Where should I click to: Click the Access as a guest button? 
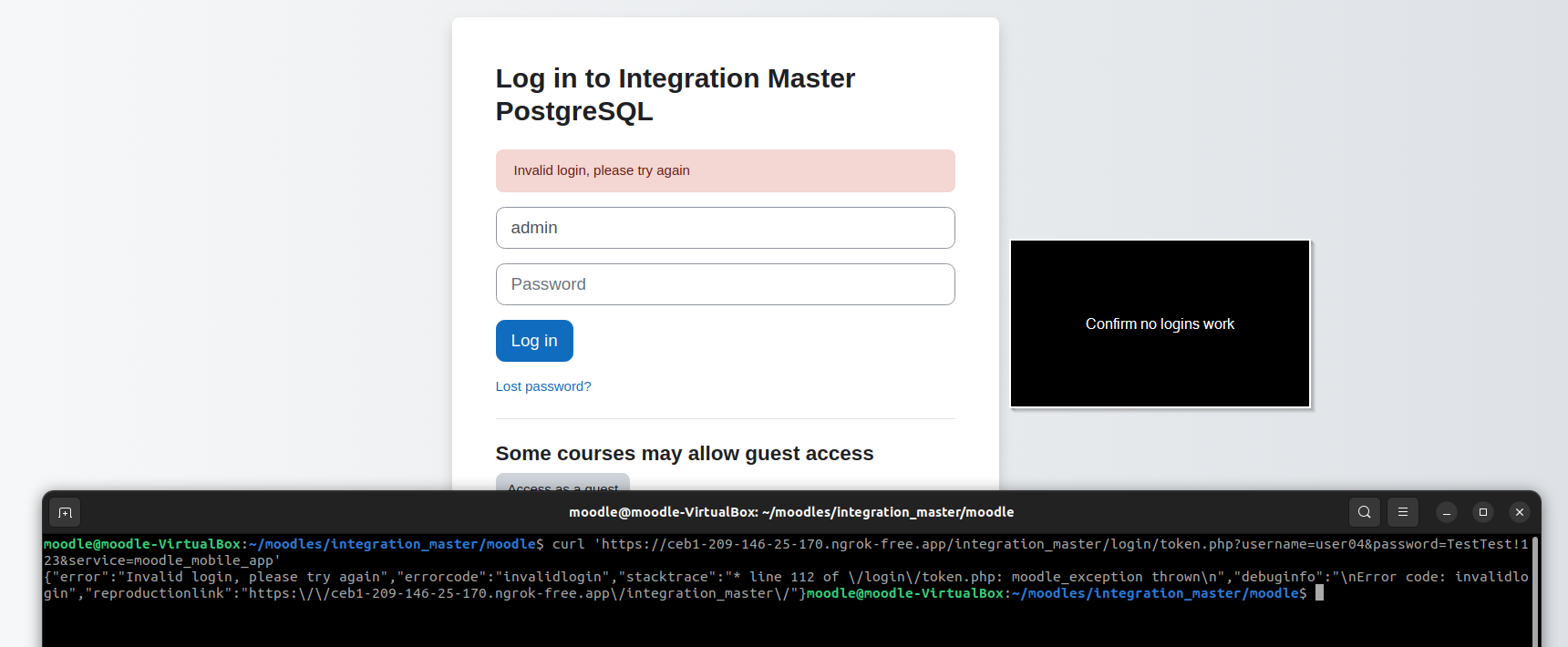tap(562, 482)
